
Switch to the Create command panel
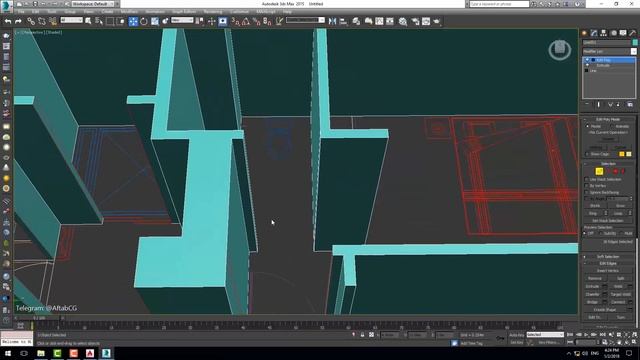(584, 33)
